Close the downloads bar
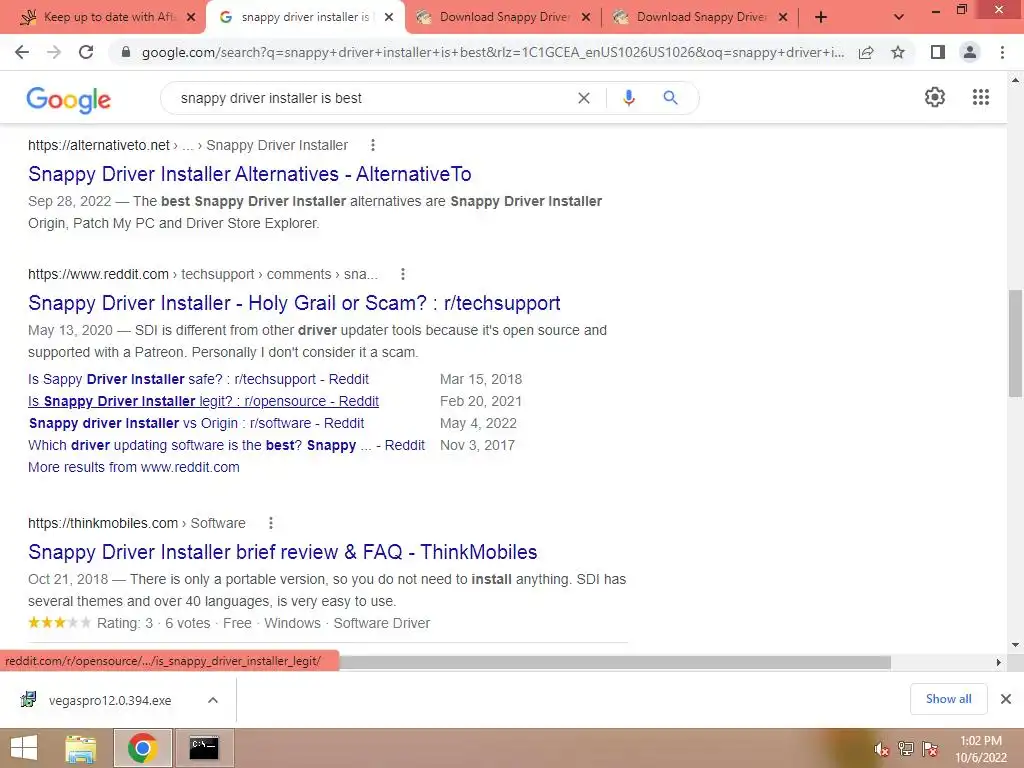Viewport: 1024px width, 768px height. (1006, 699)
